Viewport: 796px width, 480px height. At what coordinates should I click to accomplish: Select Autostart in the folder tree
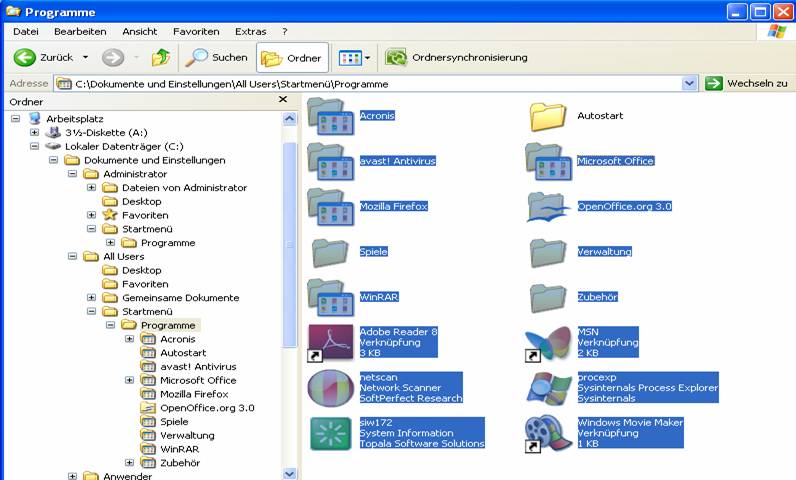183,353
